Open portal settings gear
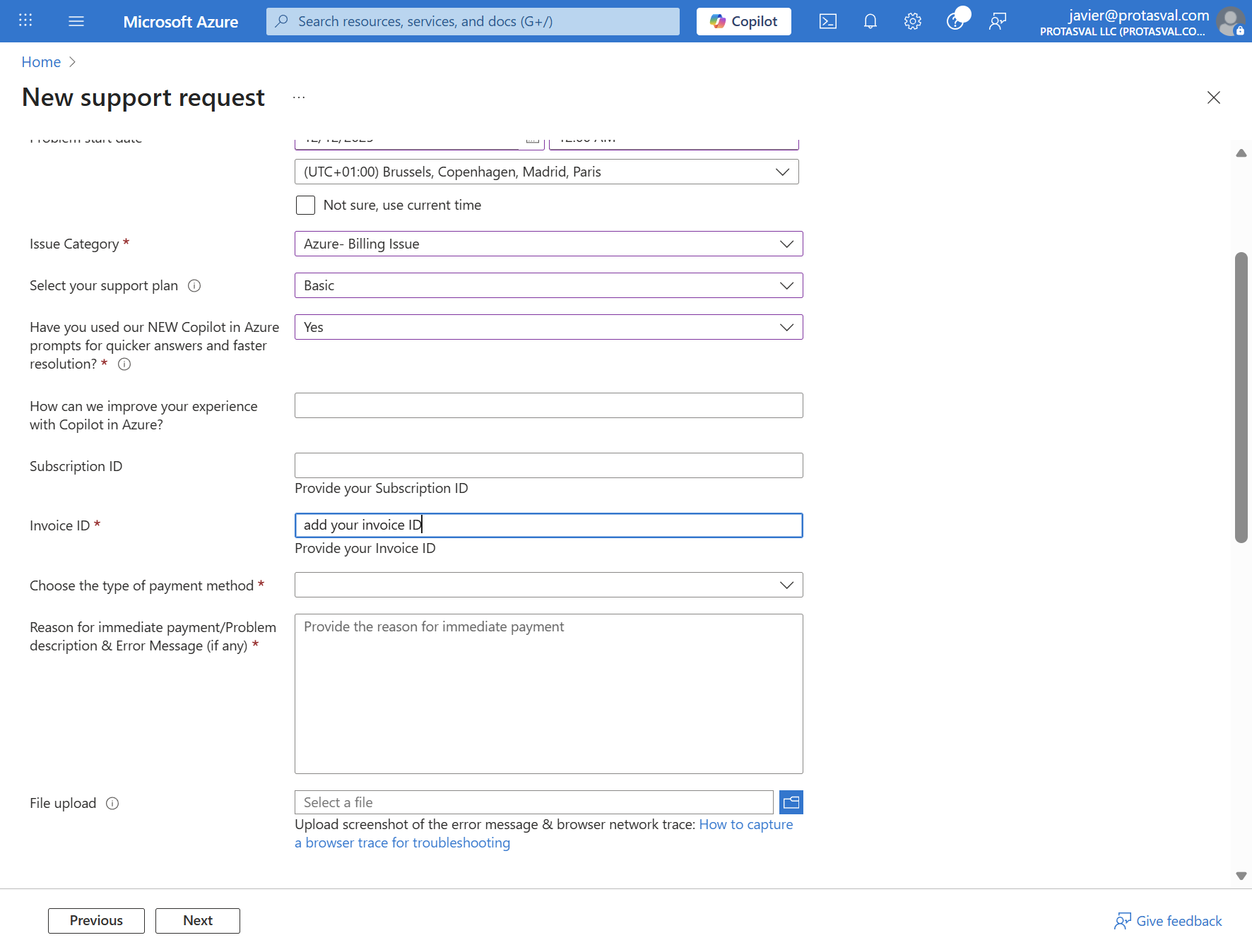 pos(913,21)
